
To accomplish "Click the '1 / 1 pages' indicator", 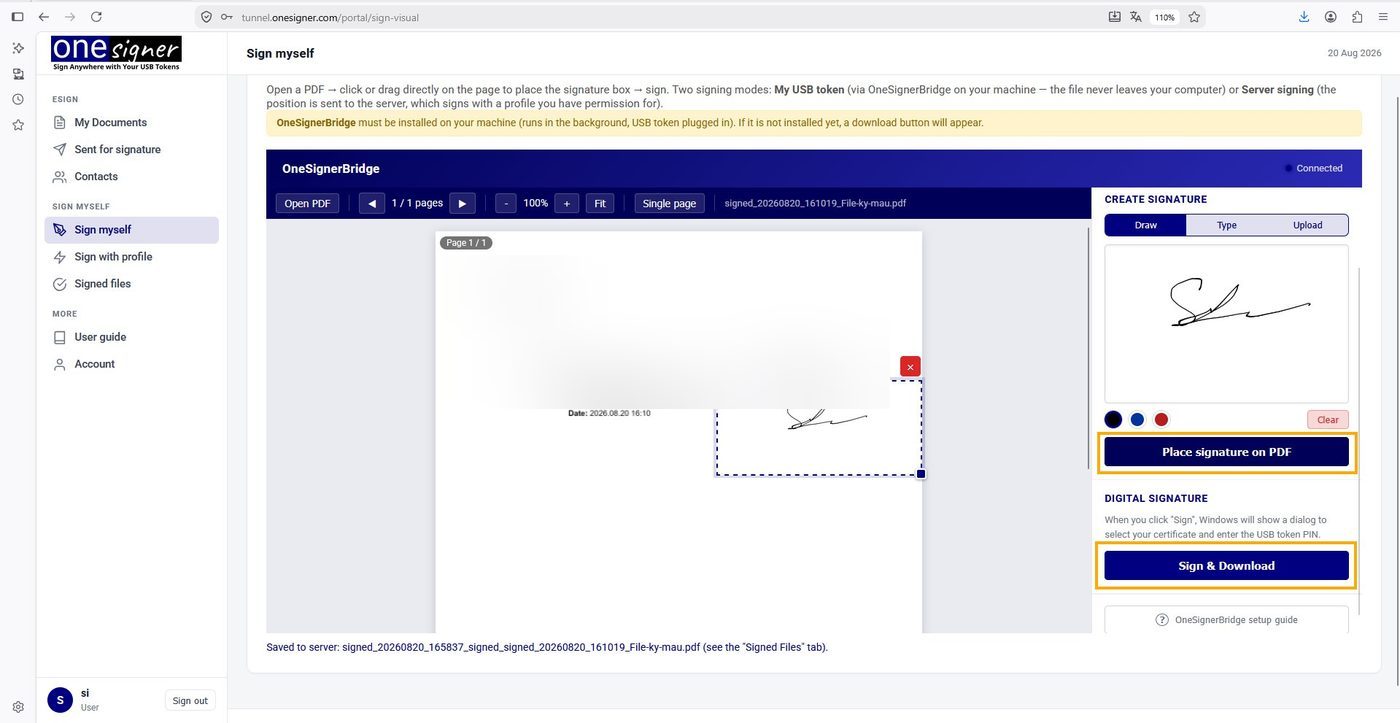I will [417, 203].
